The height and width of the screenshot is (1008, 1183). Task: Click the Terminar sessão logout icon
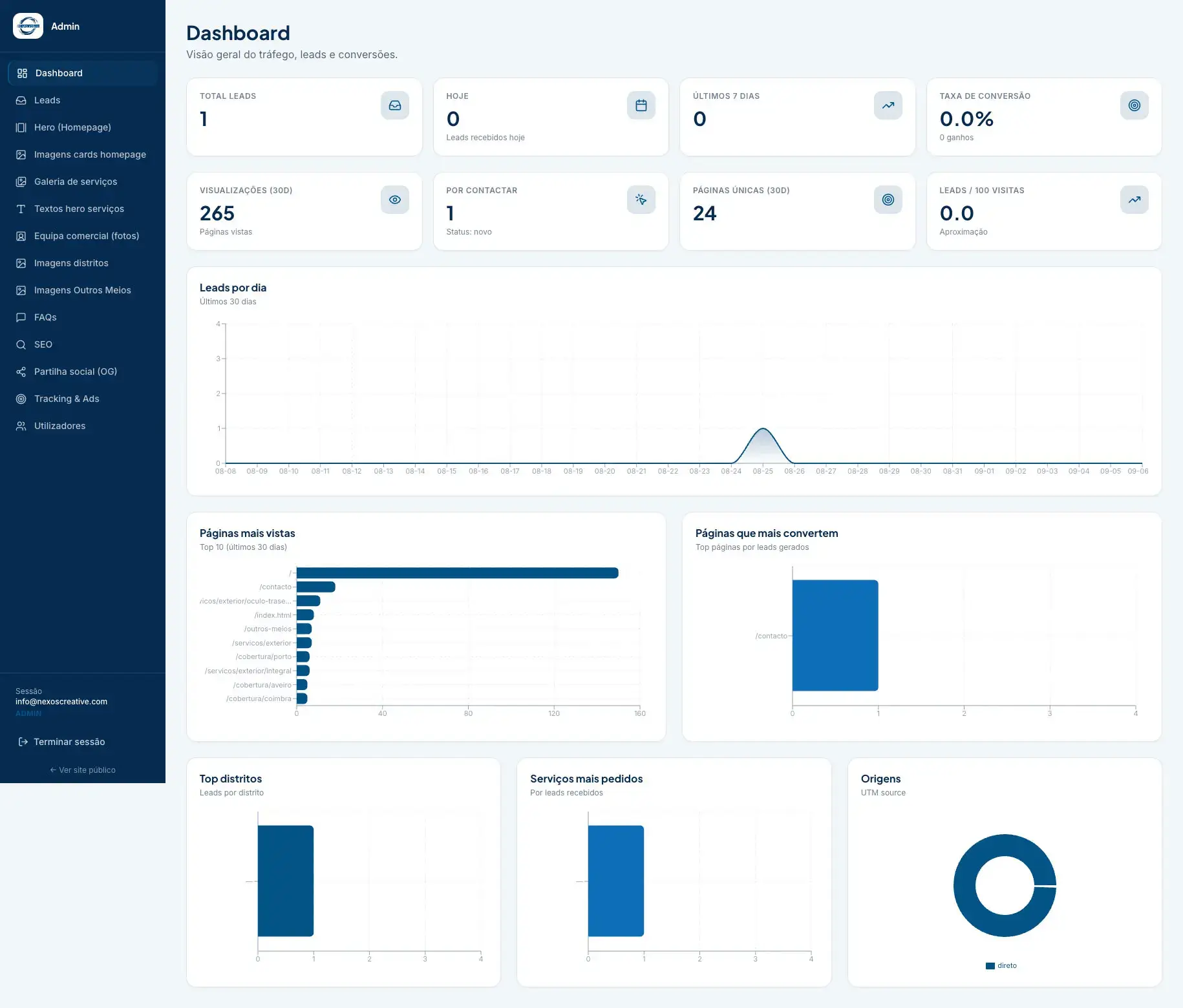coord(23,742)
